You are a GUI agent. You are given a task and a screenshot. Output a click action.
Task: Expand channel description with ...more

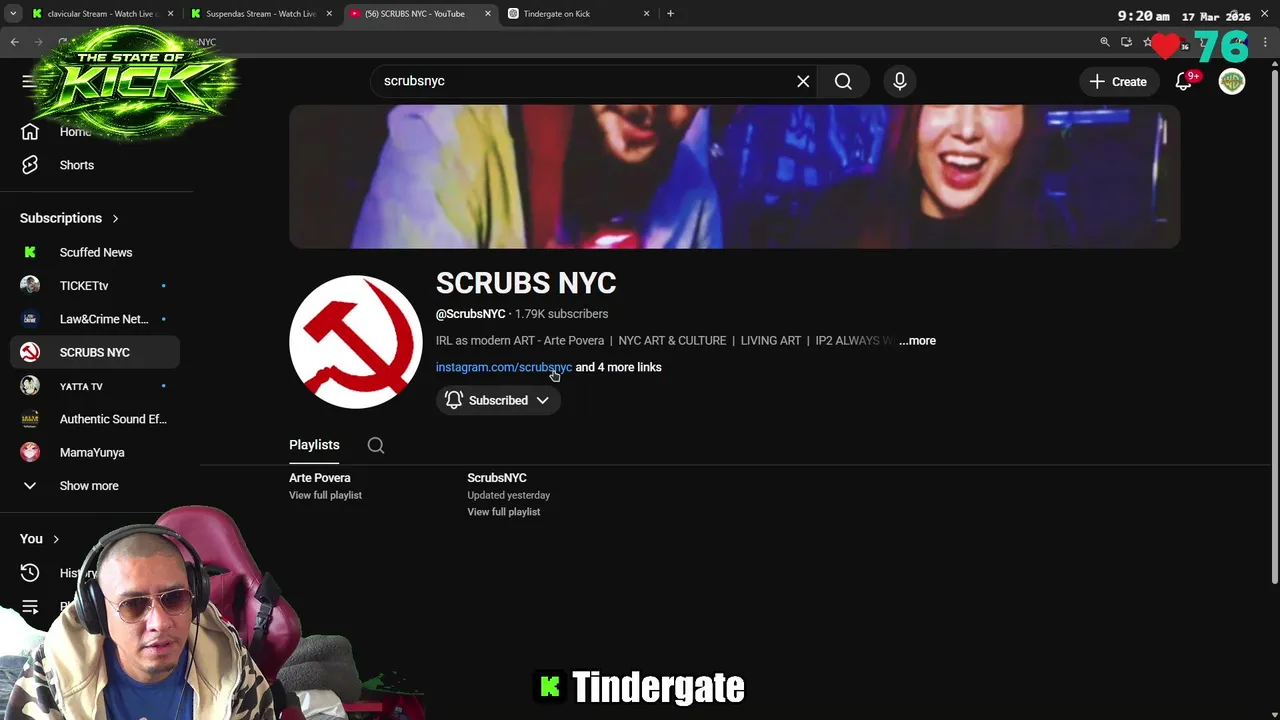917,341
